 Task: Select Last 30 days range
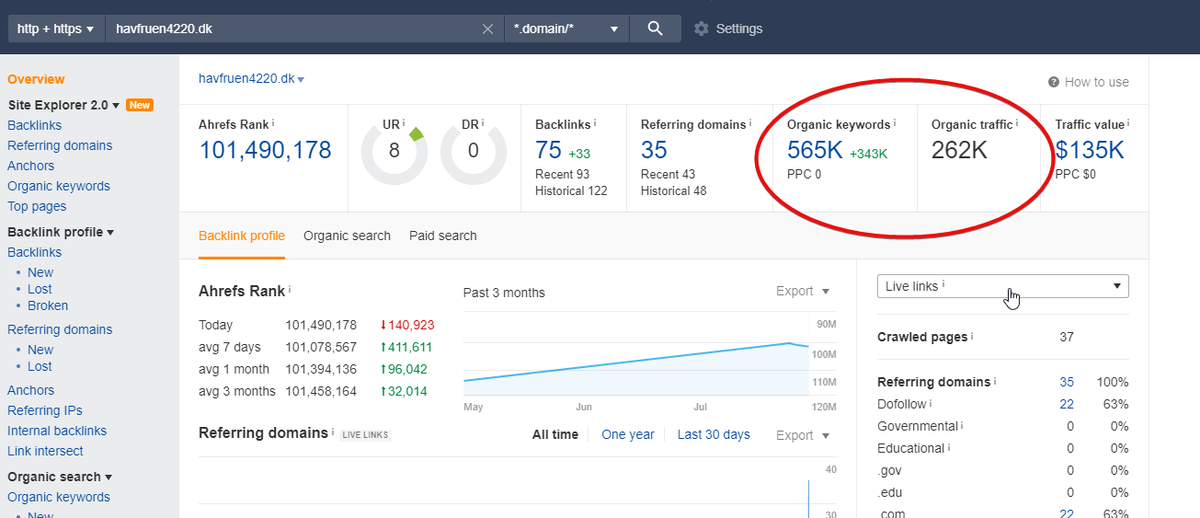tap(714, 435)
